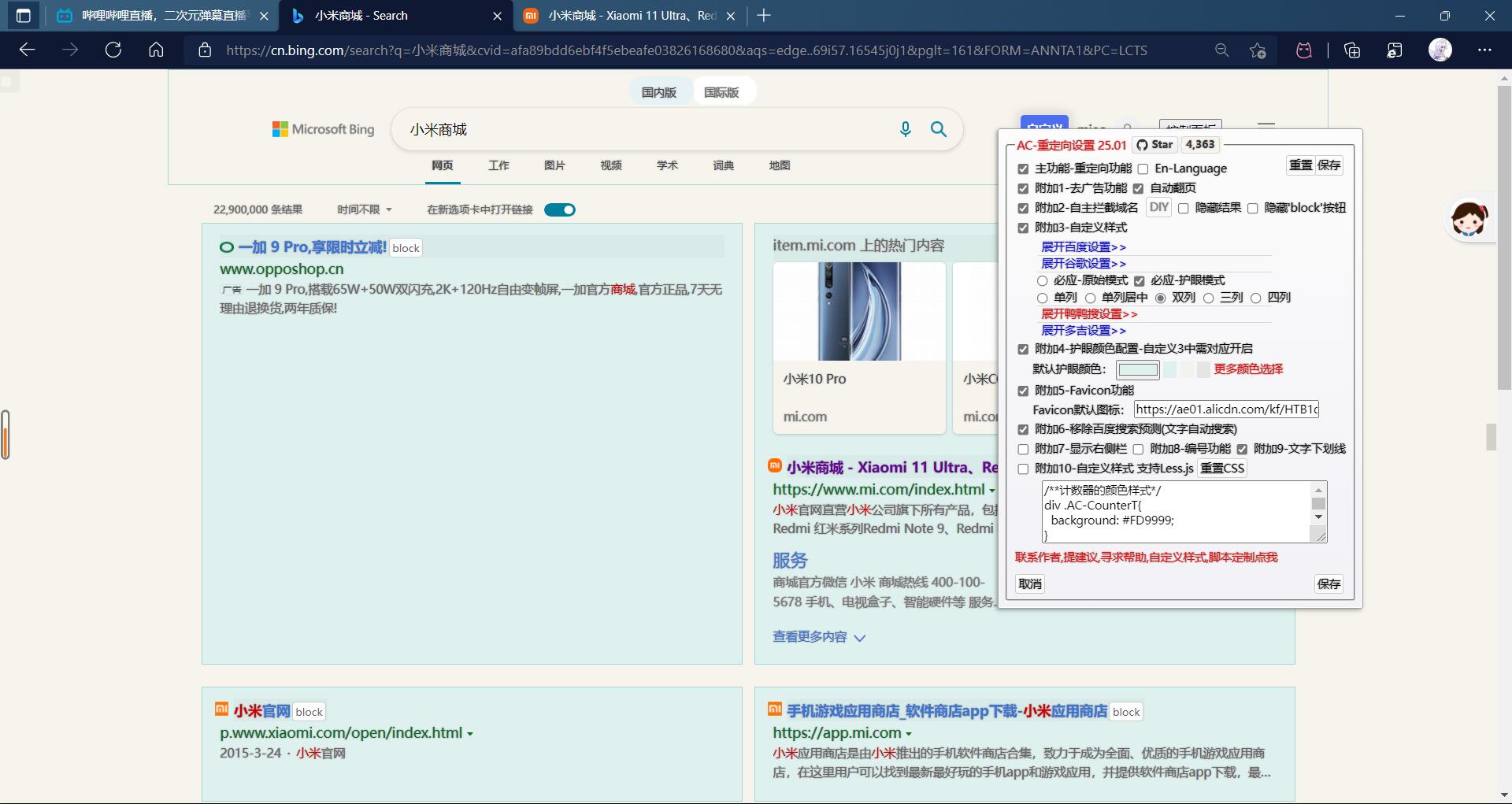Image resolution: width=1512 pixels, height=804 pixels.
Task: Click the microphone icon in Bing search bar
Action: (904, 129)
